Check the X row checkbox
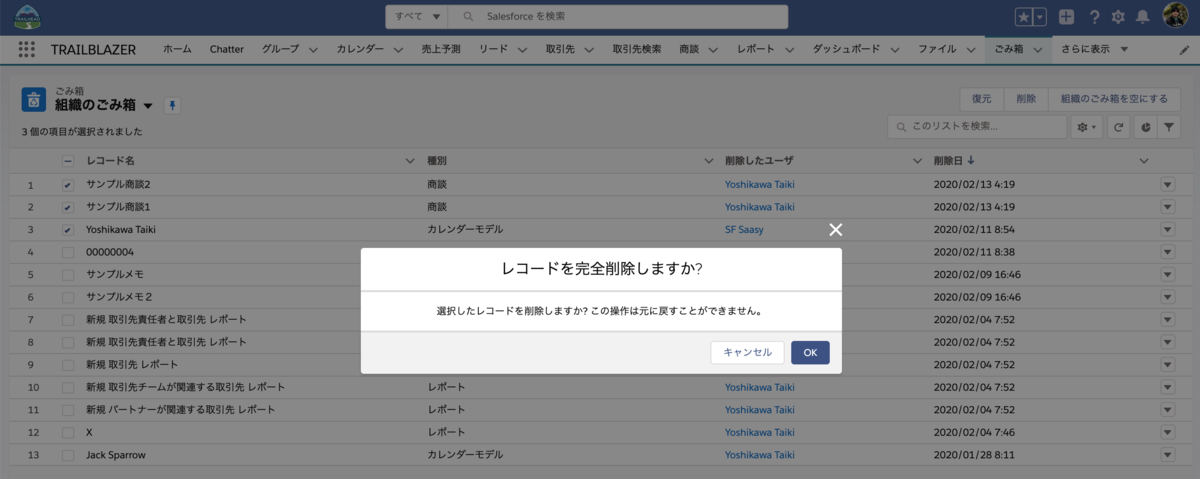Image resolution: width=1200 pixels, height=479 pixels. point(67,432)
